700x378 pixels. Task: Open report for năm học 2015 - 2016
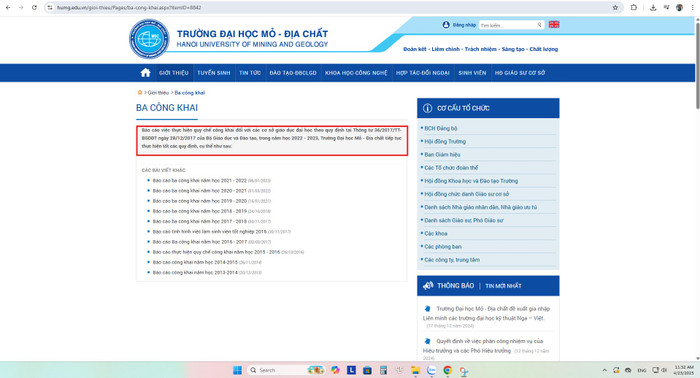click(216, 252)
